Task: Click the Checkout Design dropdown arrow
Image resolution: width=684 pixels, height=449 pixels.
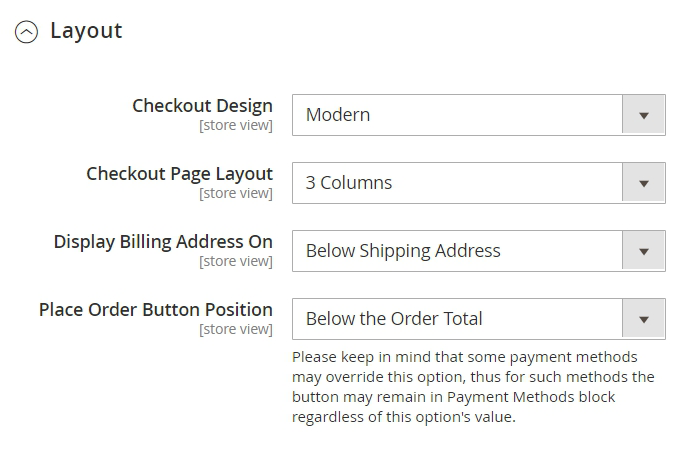Action: coord(644,115)
